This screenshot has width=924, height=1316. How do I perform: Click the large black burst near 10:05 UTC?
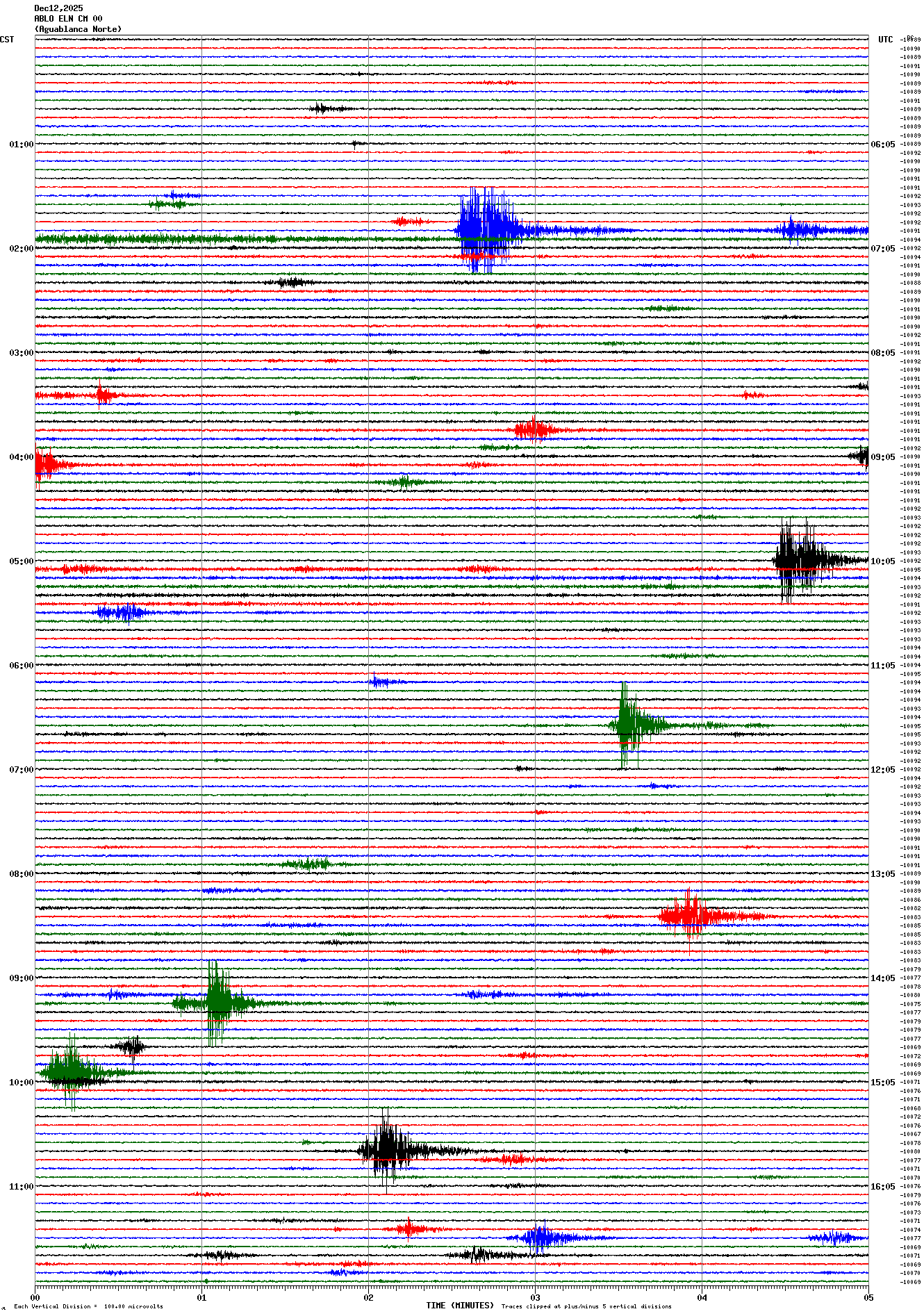799,559
